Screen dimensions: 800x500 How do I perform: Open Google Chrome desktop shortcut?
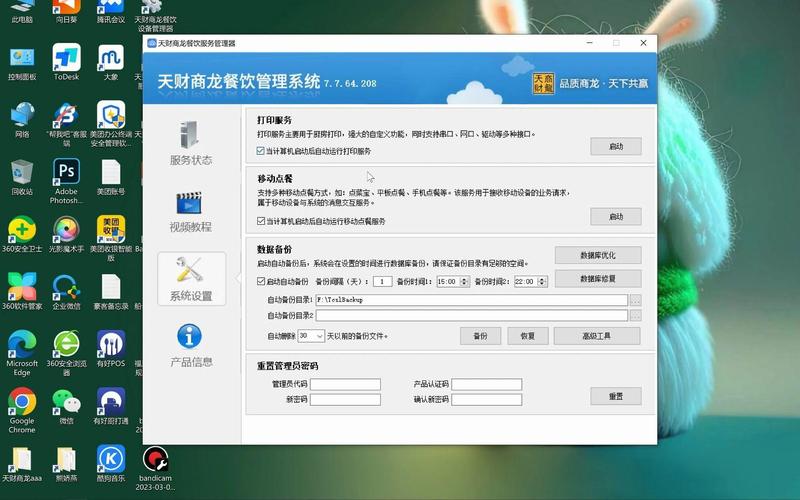coord(22,410)
